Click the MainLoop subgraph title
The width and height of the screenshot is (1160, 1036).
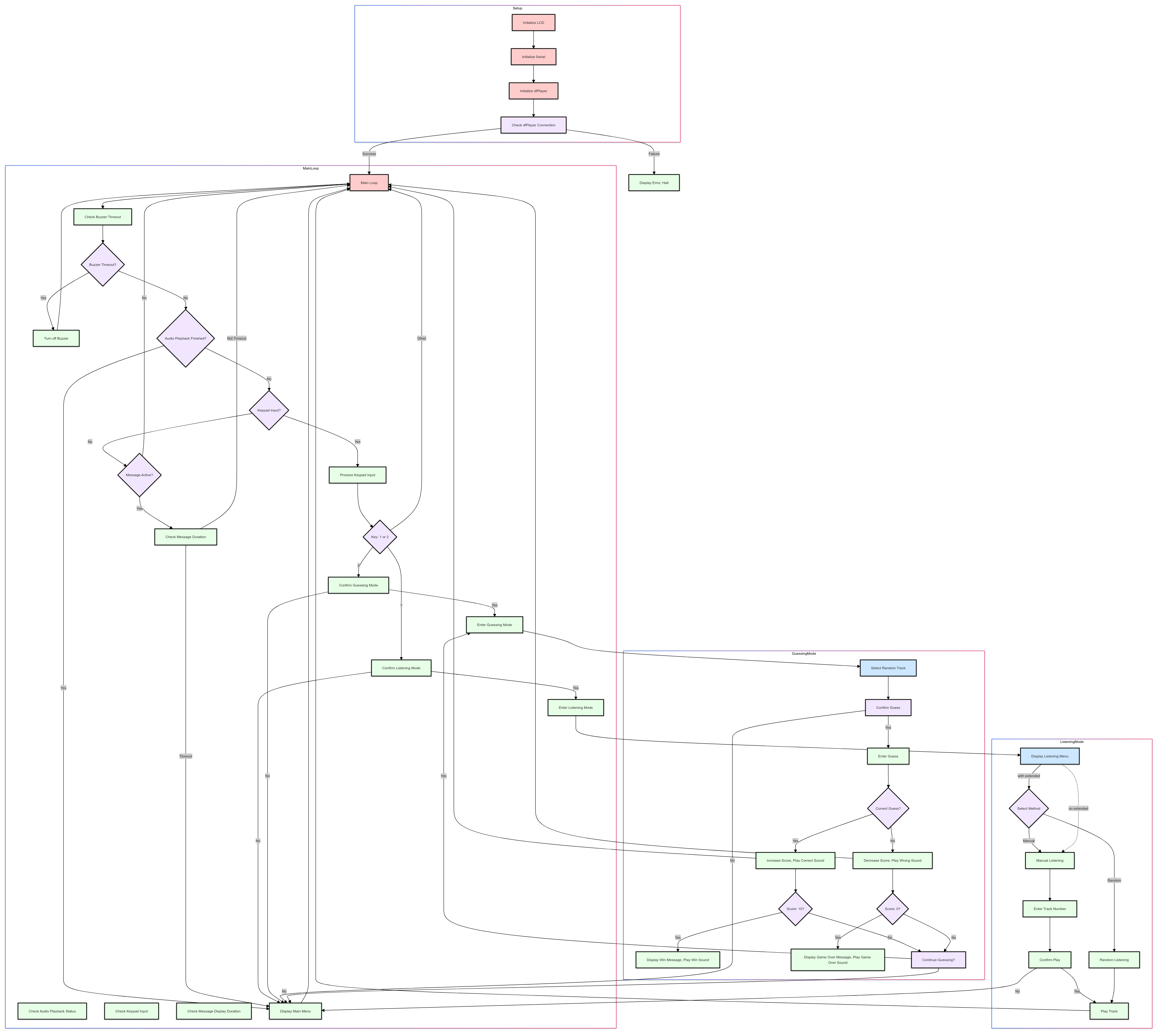pos(311,169)
